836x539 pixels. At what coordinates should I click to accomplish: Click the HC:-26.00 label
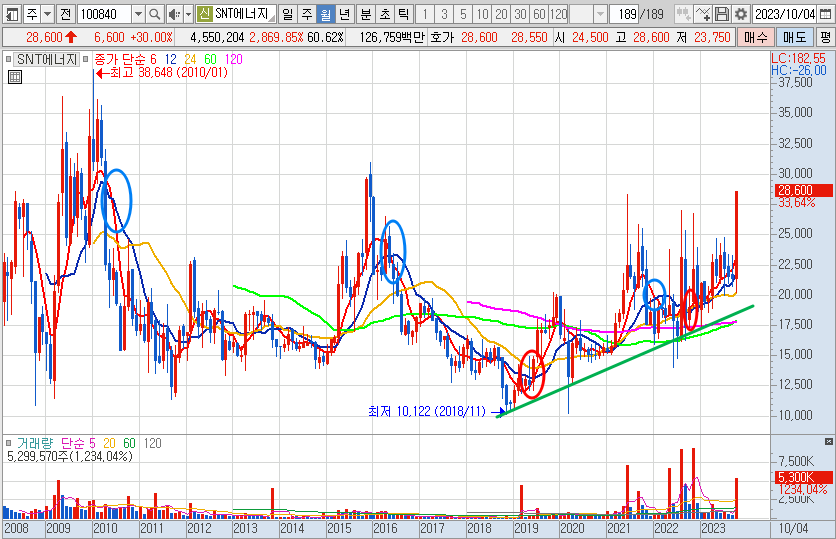(798, 70)
